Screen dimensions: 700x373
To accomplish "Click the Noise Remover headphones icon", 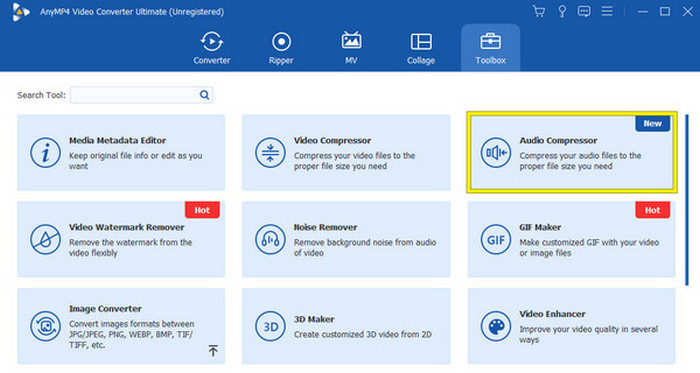I will [270, 240].
